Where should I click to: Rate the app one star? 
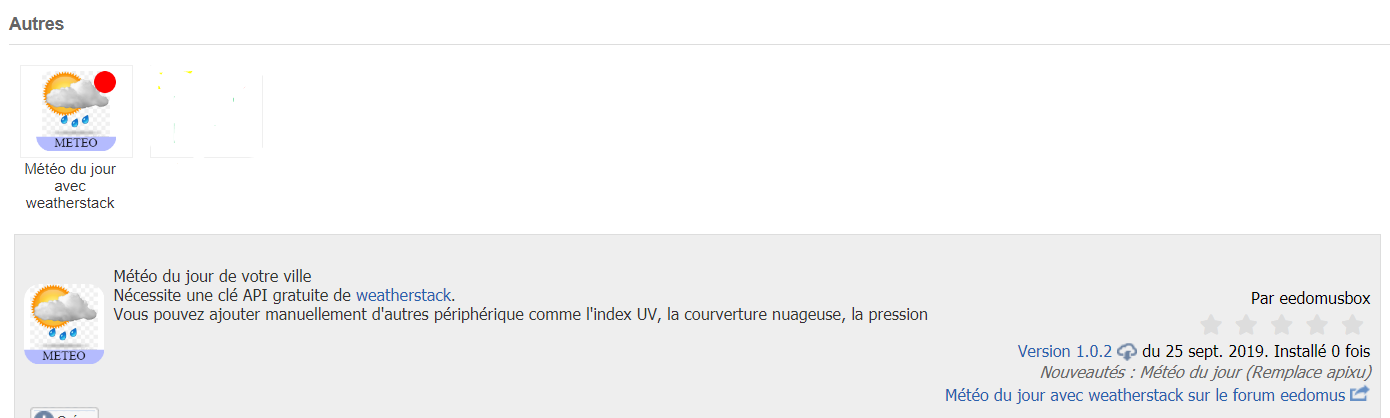tap(1211, 325)
